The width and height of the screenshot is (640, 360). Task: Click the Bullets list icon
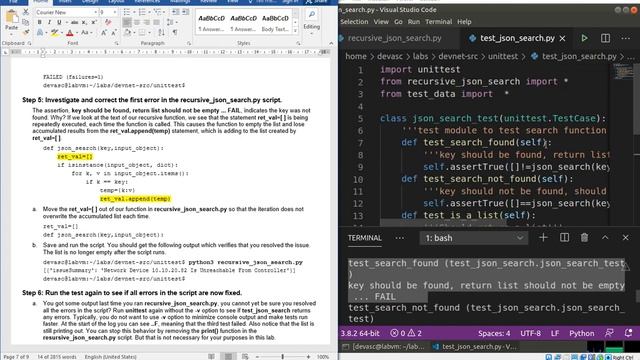127,12
